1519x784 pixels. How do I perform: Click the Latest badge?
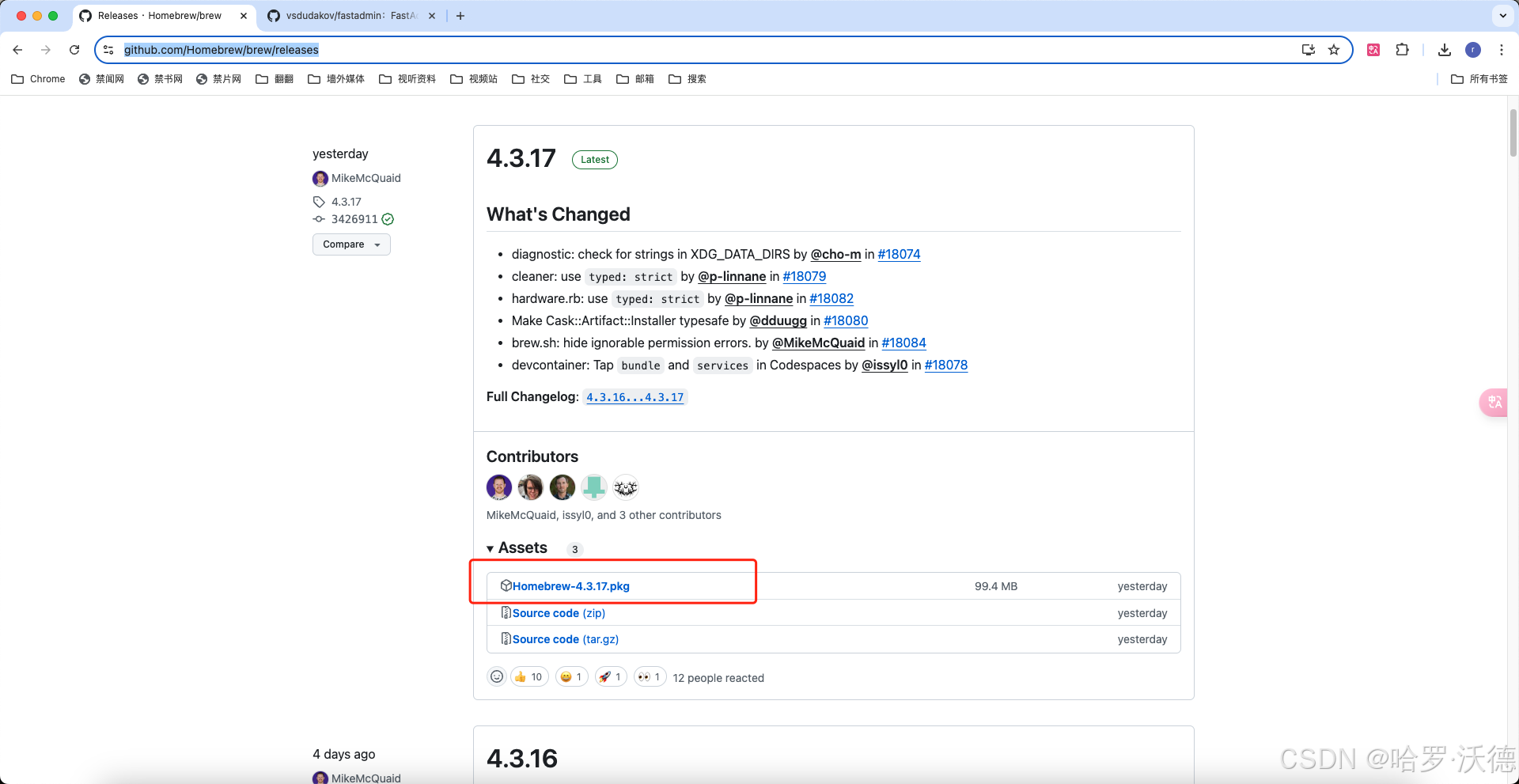595,160
